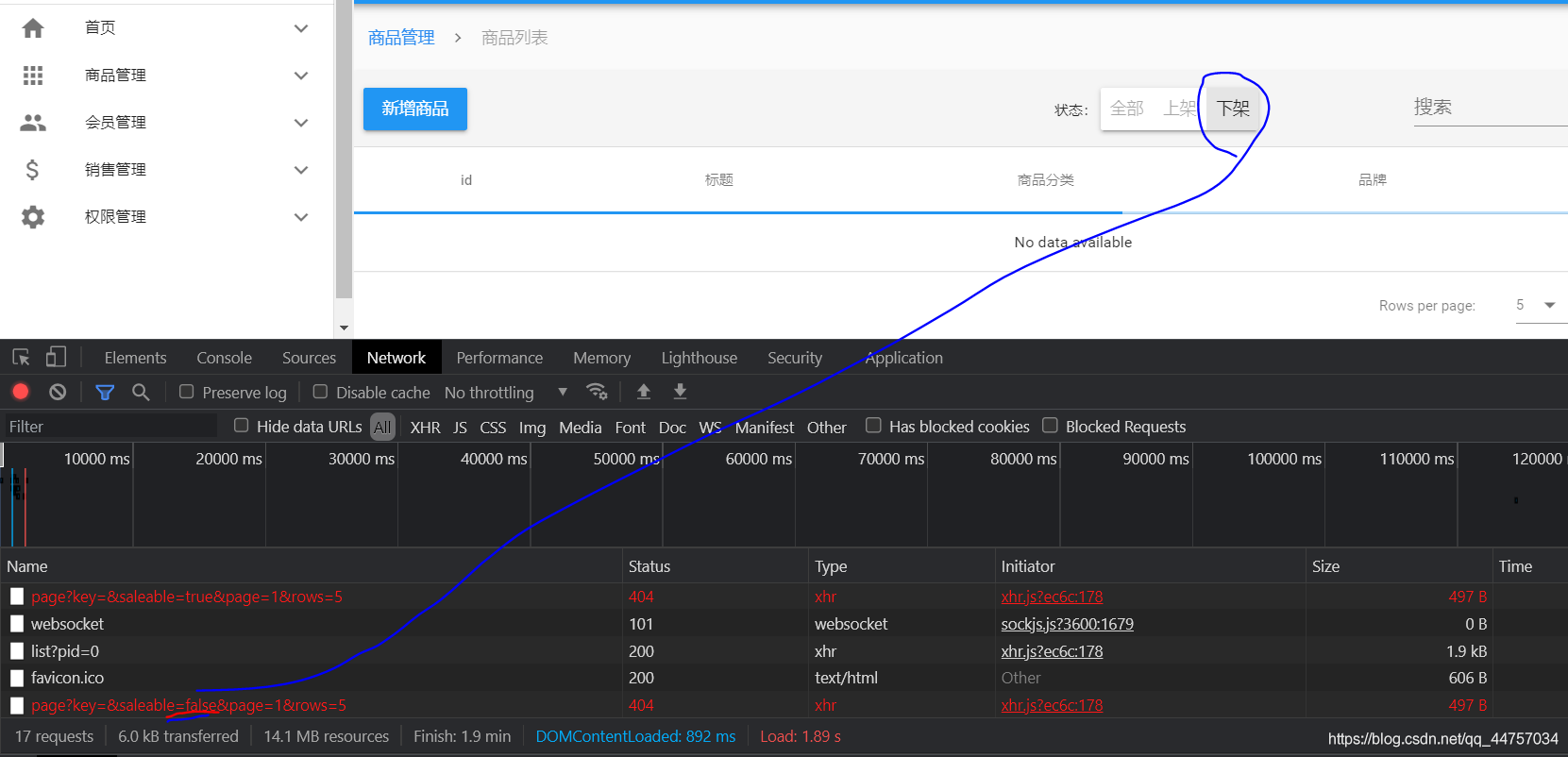Viewport: 1568px width, 757px height.
Task: Filter requests by JS type
Action: tap(460, 427)
